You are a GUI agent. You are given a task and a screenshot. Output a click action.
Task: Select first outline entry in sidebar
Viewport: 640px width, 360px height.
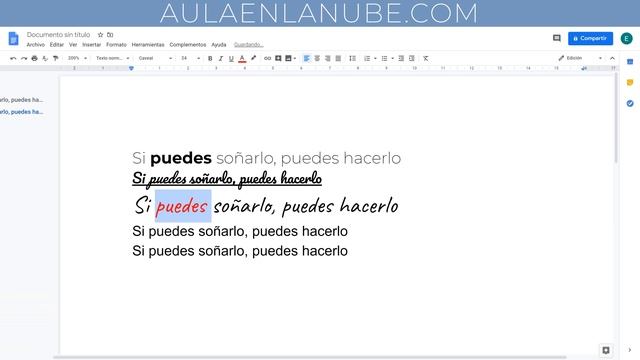[x=22, y=100]
